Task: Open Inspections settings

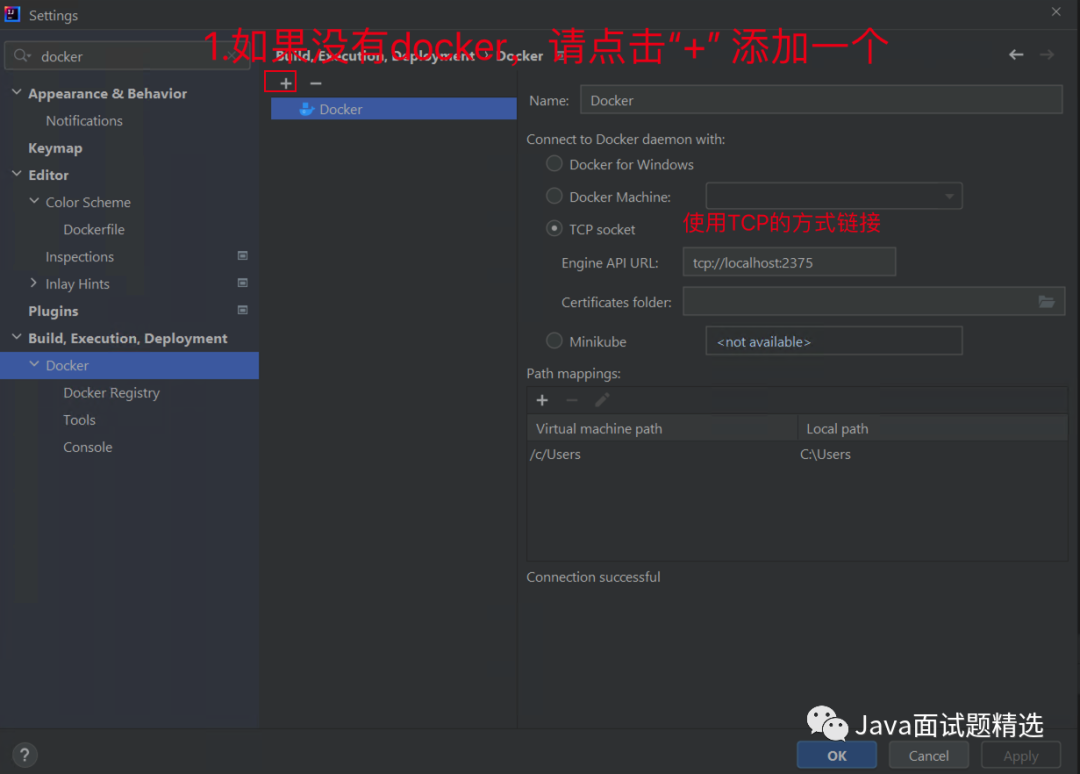Action: pyautogui.click(x=80, y=257)
